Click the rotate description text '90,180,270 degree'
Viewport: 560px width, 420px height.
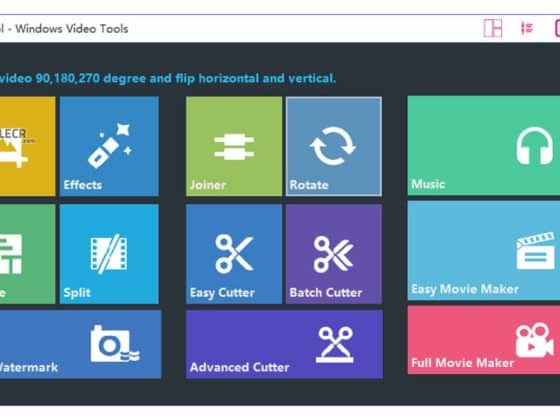[x=91, y=78]
